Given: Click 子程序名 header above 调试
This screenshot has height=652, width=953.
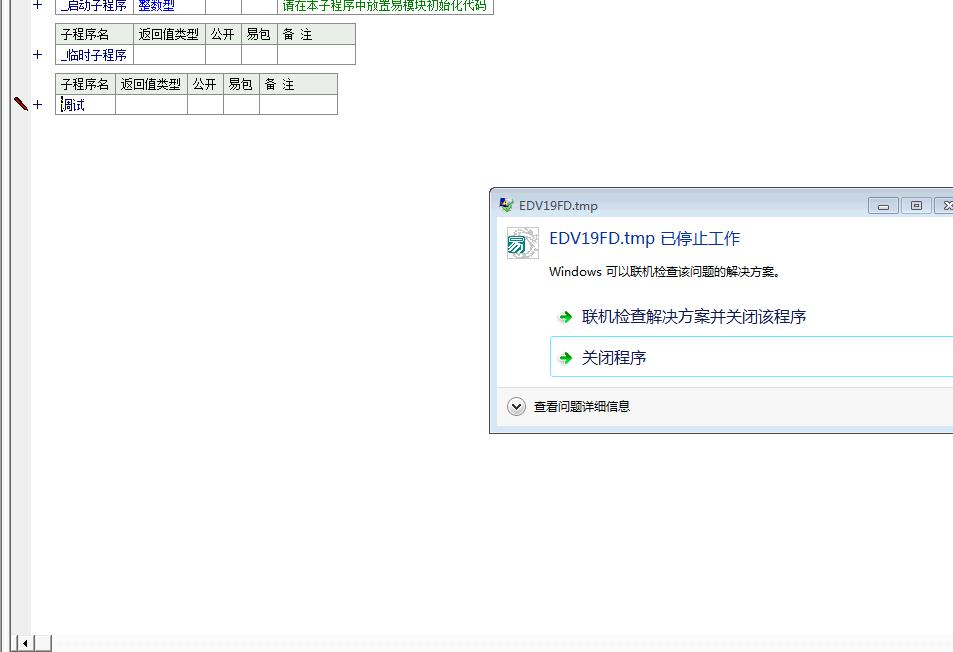Looking at the screenshot, I should point(85,84).
